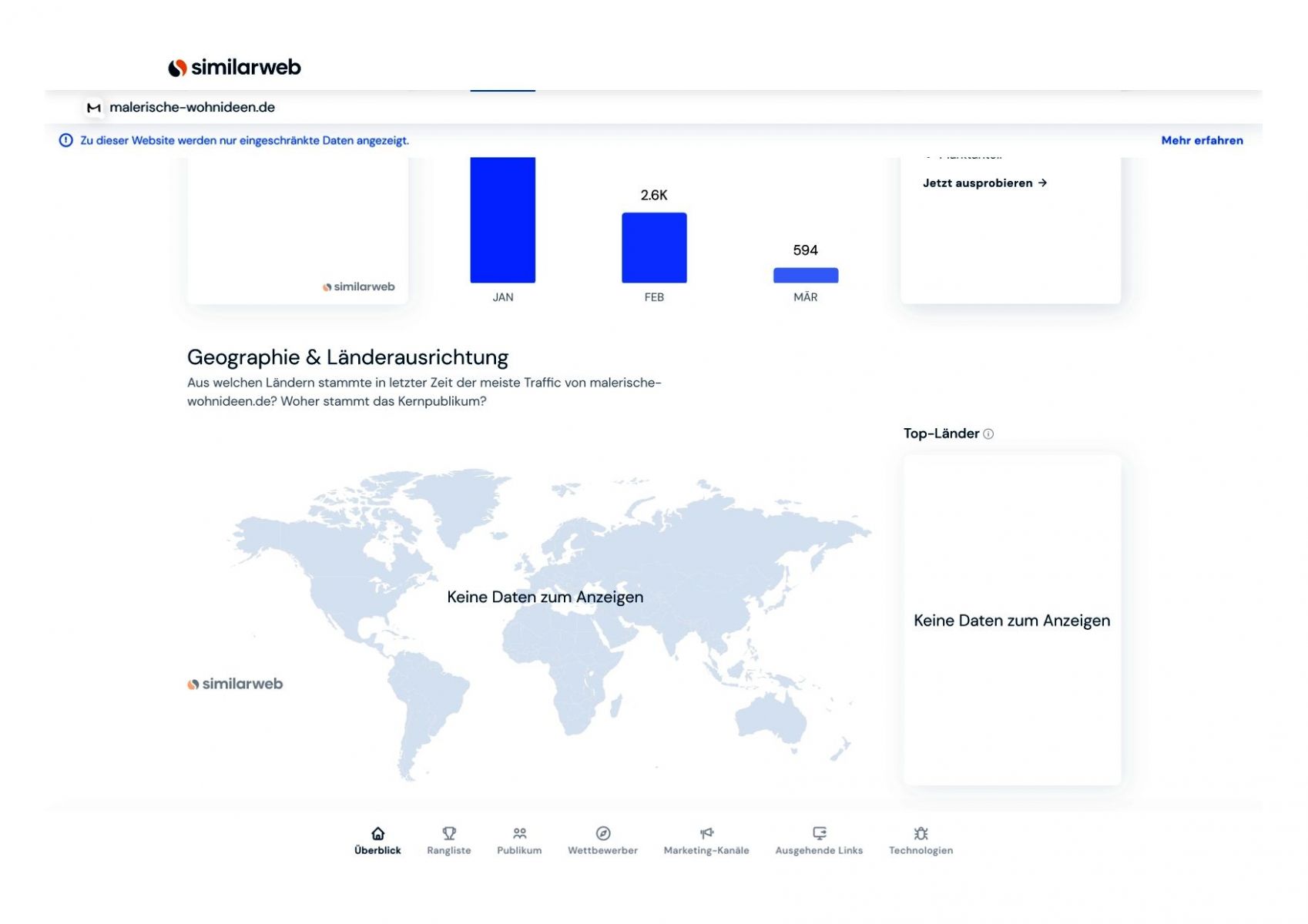Click the malerische-wohnideen.de domain name
This screenshot has width=1308, height=924.
point(193,108)
